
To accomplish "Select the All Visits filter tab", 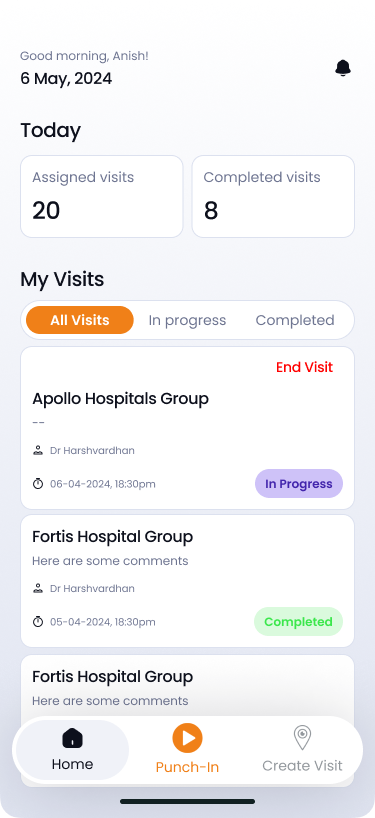I will [80, 320].
